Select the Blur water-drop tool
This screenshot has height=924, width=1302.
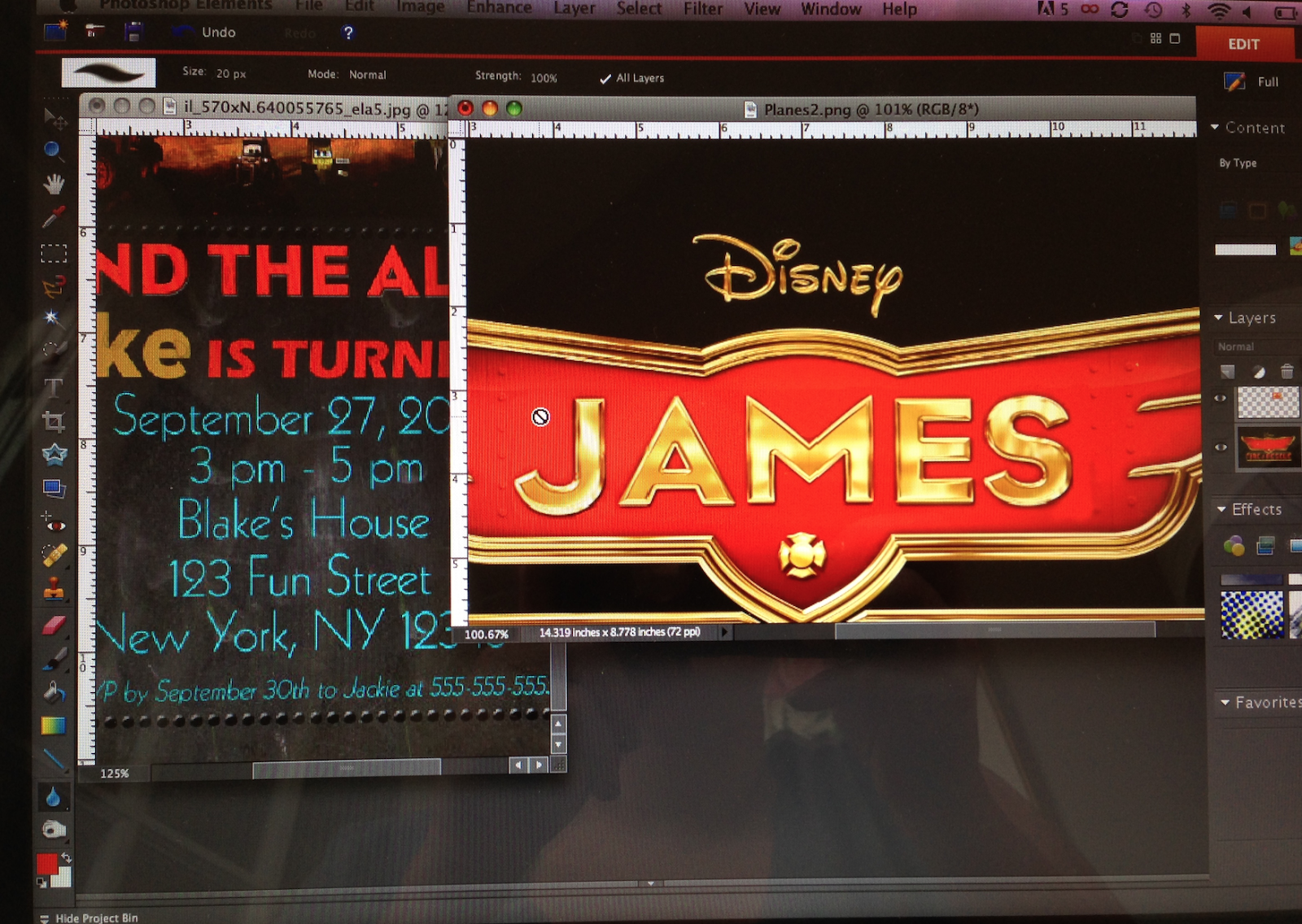pos(53,797)
